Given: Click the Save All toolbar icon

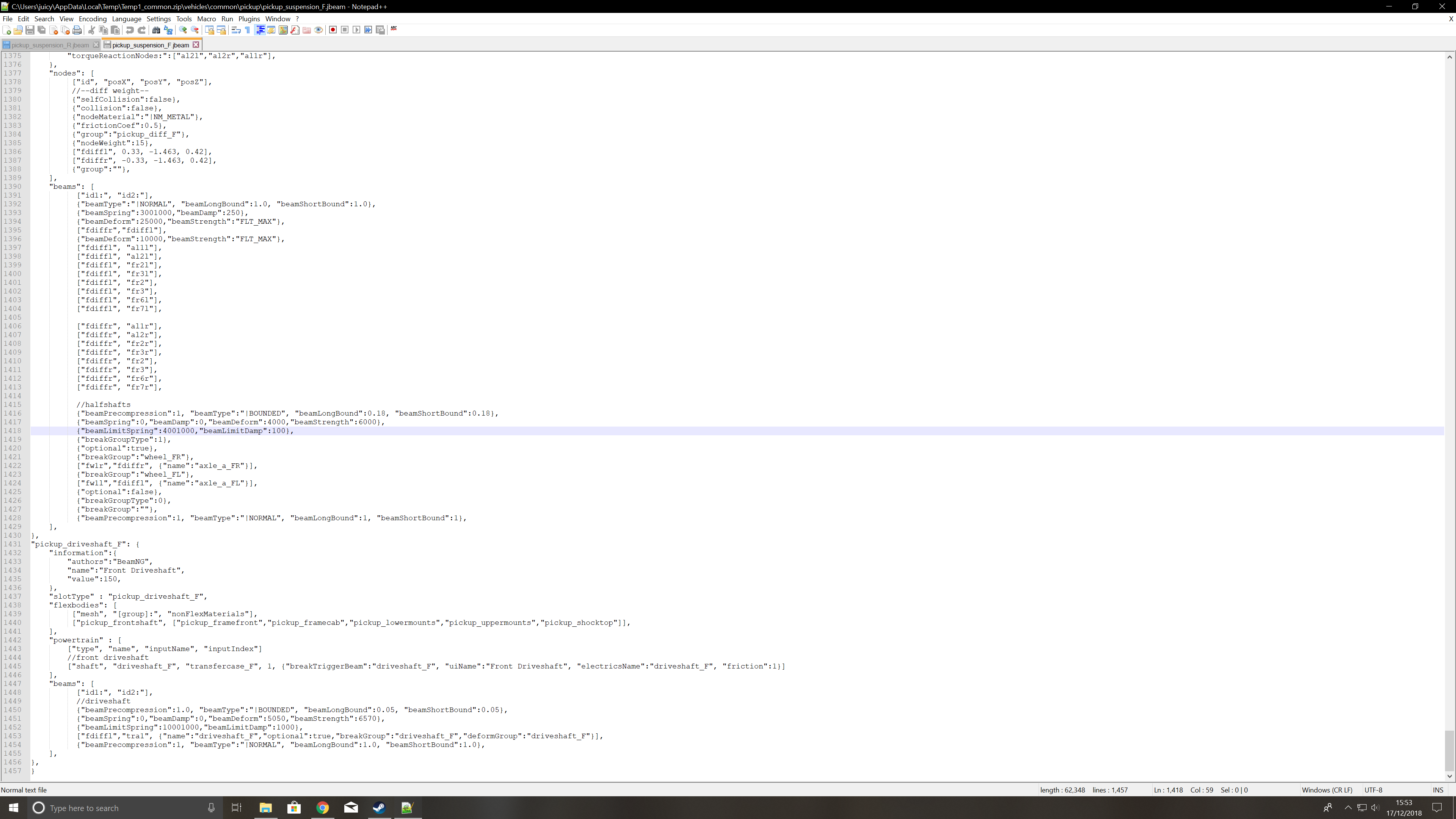Looking at the screenshot, I should (x=42, y=30).
